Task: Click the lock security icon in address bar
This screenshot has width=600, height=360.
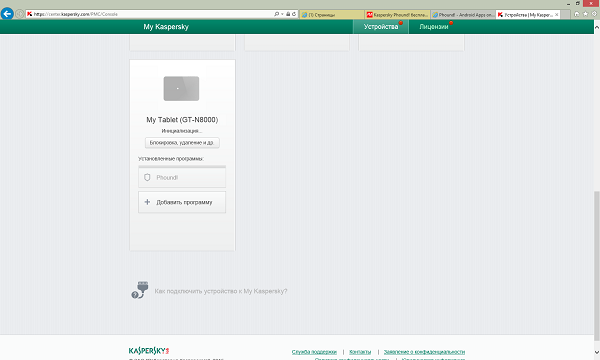Action: click(288, 14)
